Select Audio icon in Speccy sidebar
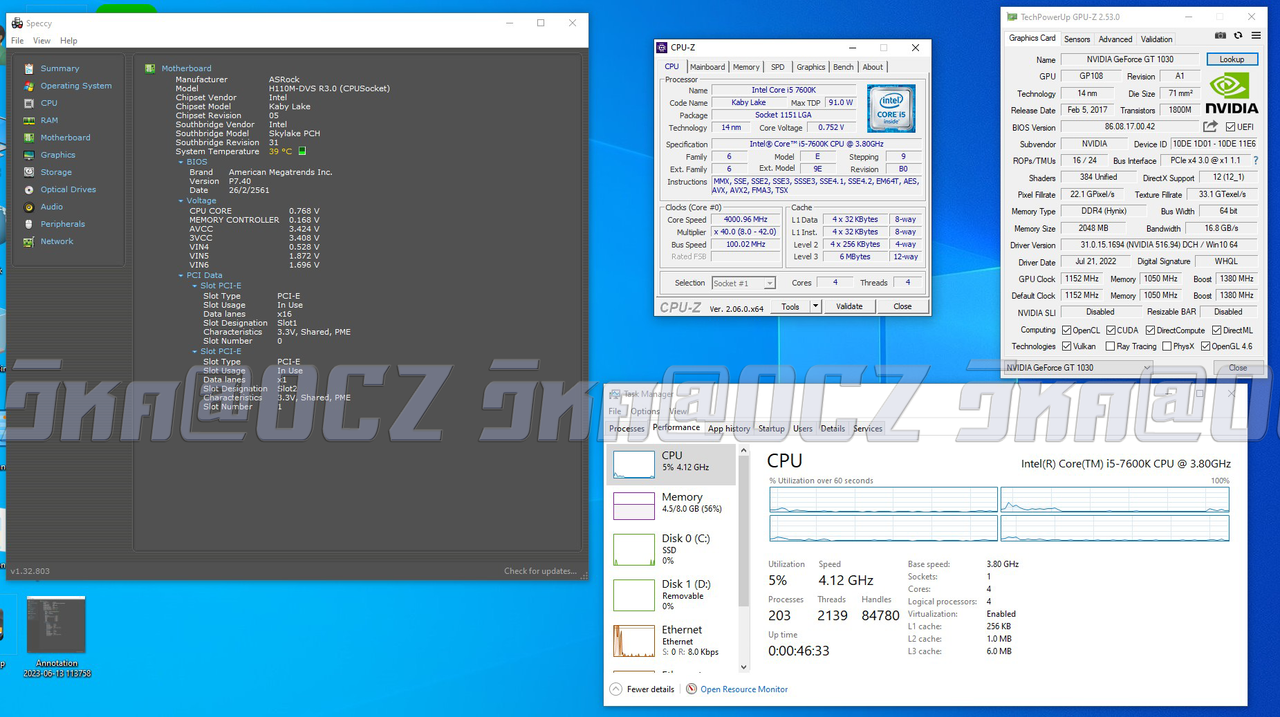This screenshot has width=1280, height=717. [28, 207]
